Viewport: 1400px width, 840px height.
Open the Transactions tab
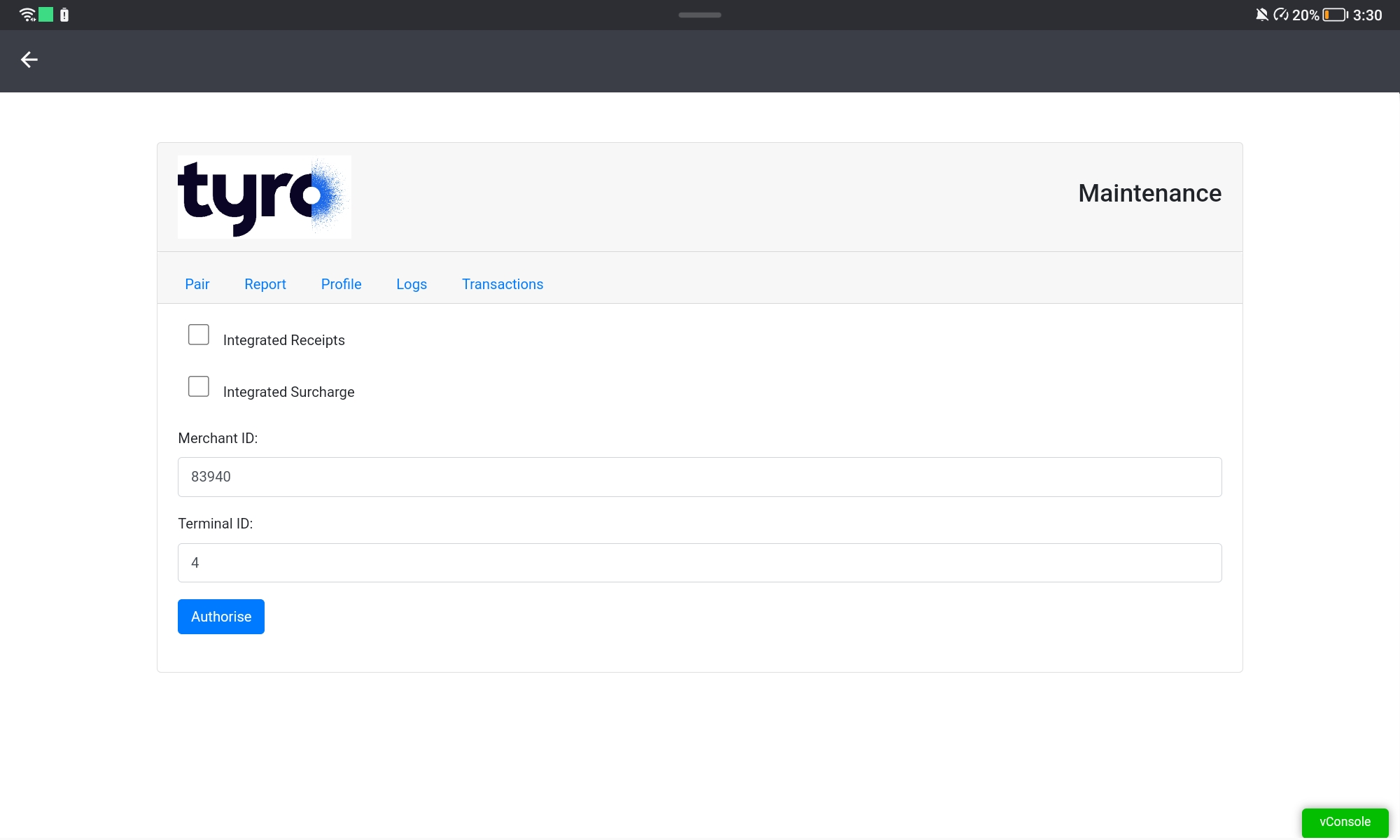pyautogui.click(x=502, y=284)
